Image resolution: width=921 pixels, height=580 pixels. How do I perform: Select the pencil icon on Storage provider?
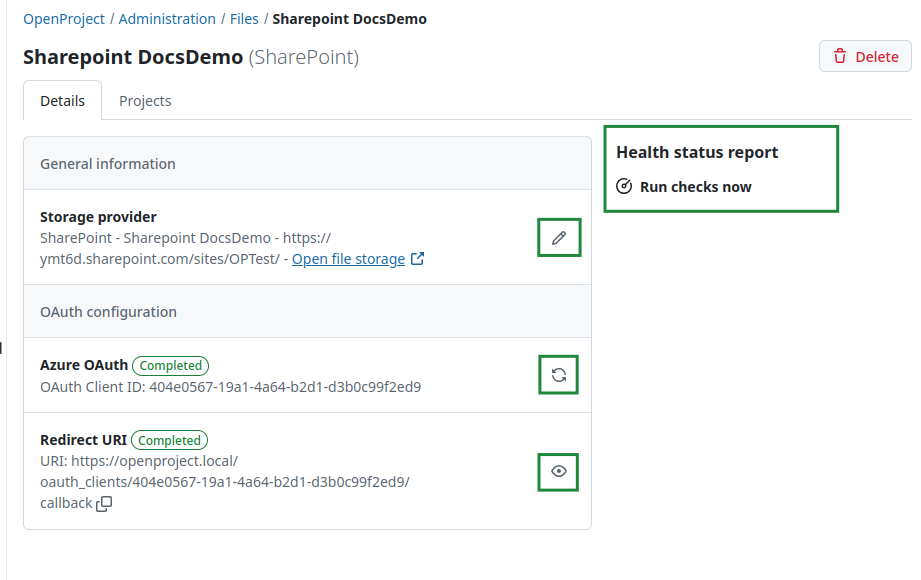(x=558, y=237)
